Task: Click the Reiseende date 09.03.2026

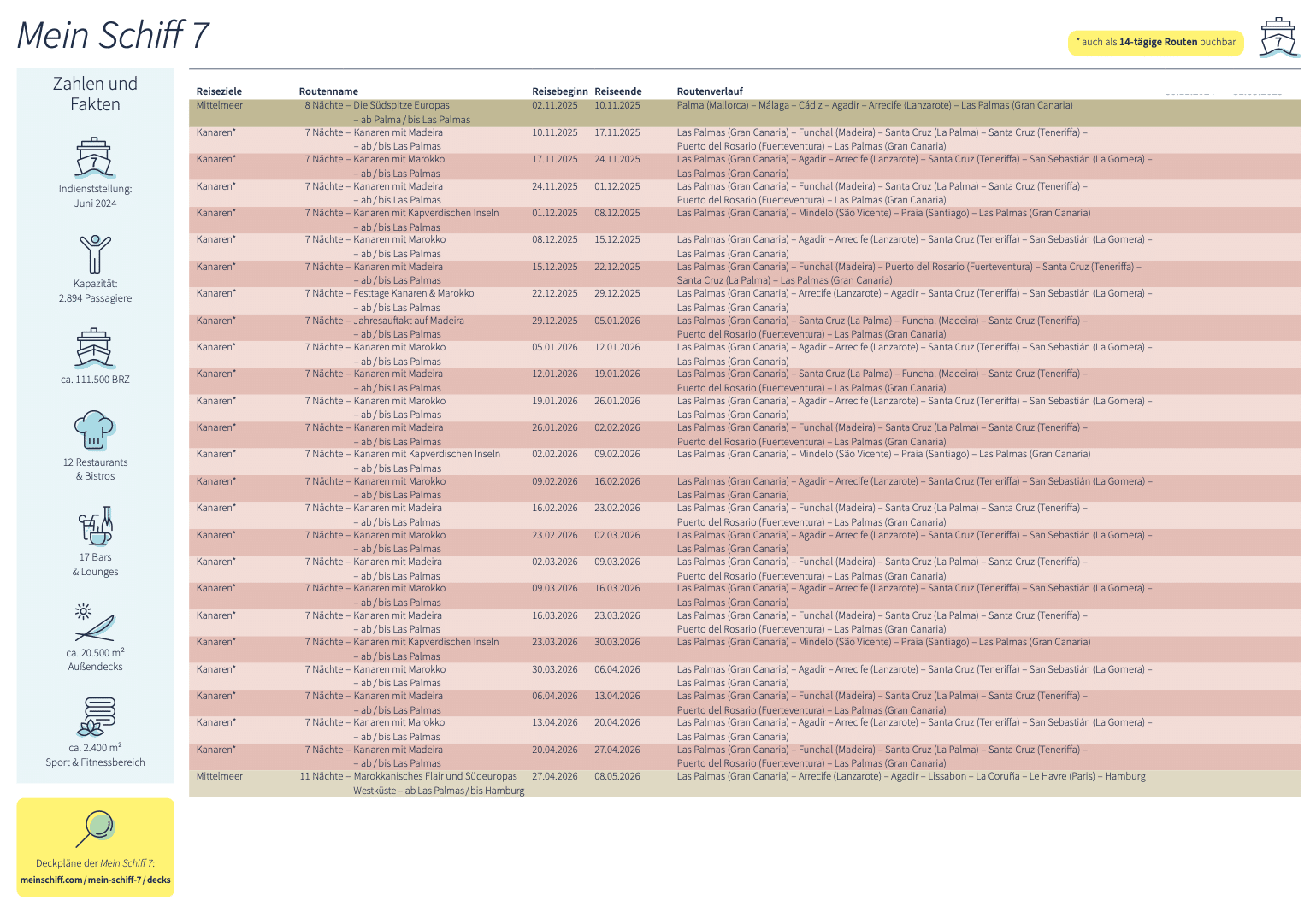Action: coord(617,562)
